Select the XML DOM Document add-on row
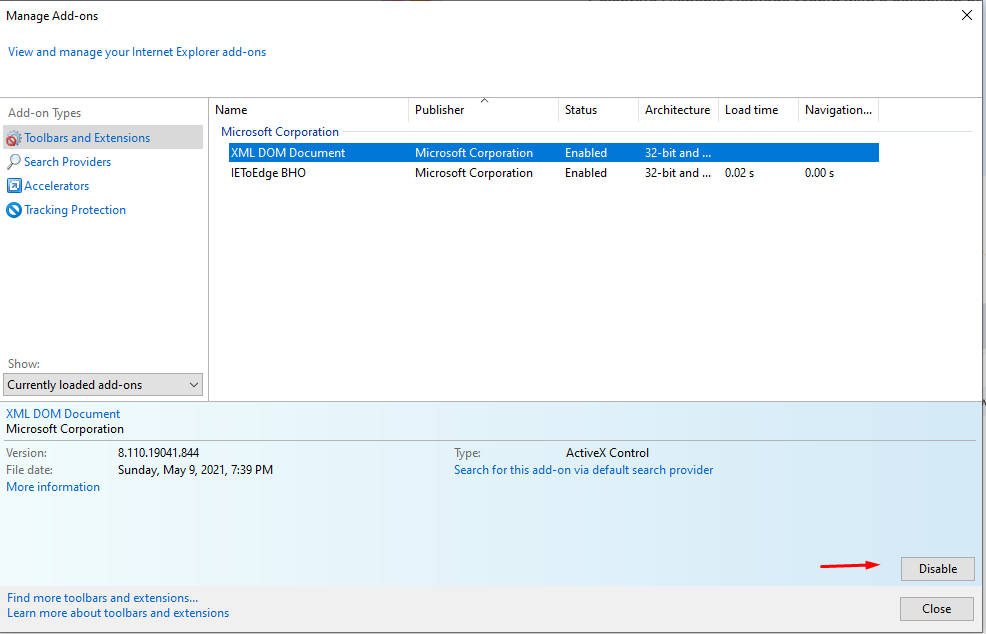 [x=288, y=153]
